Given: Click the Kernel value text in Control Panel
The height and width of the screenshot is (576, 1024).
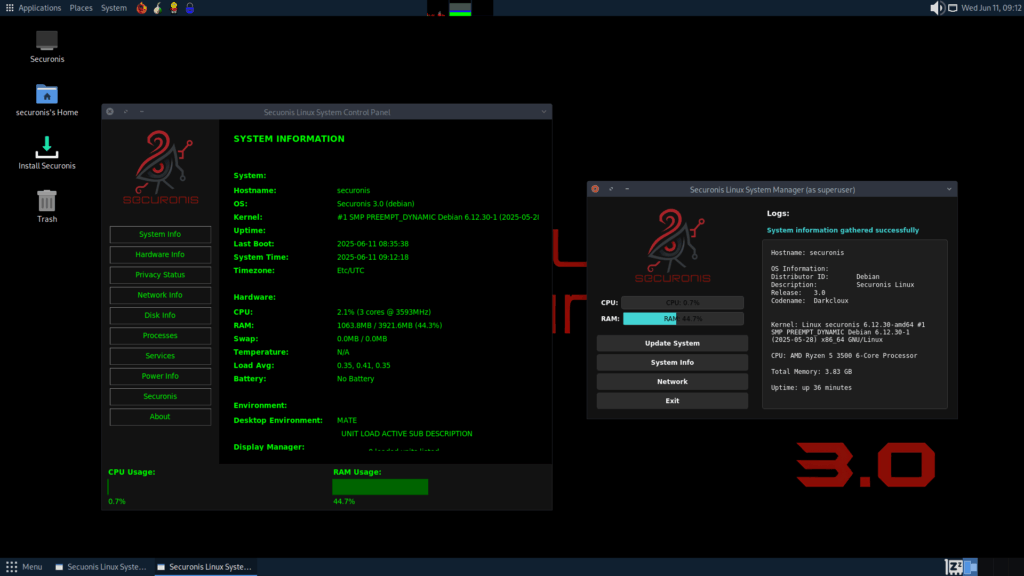Looking at the screenshot, I should click(438, 217).
